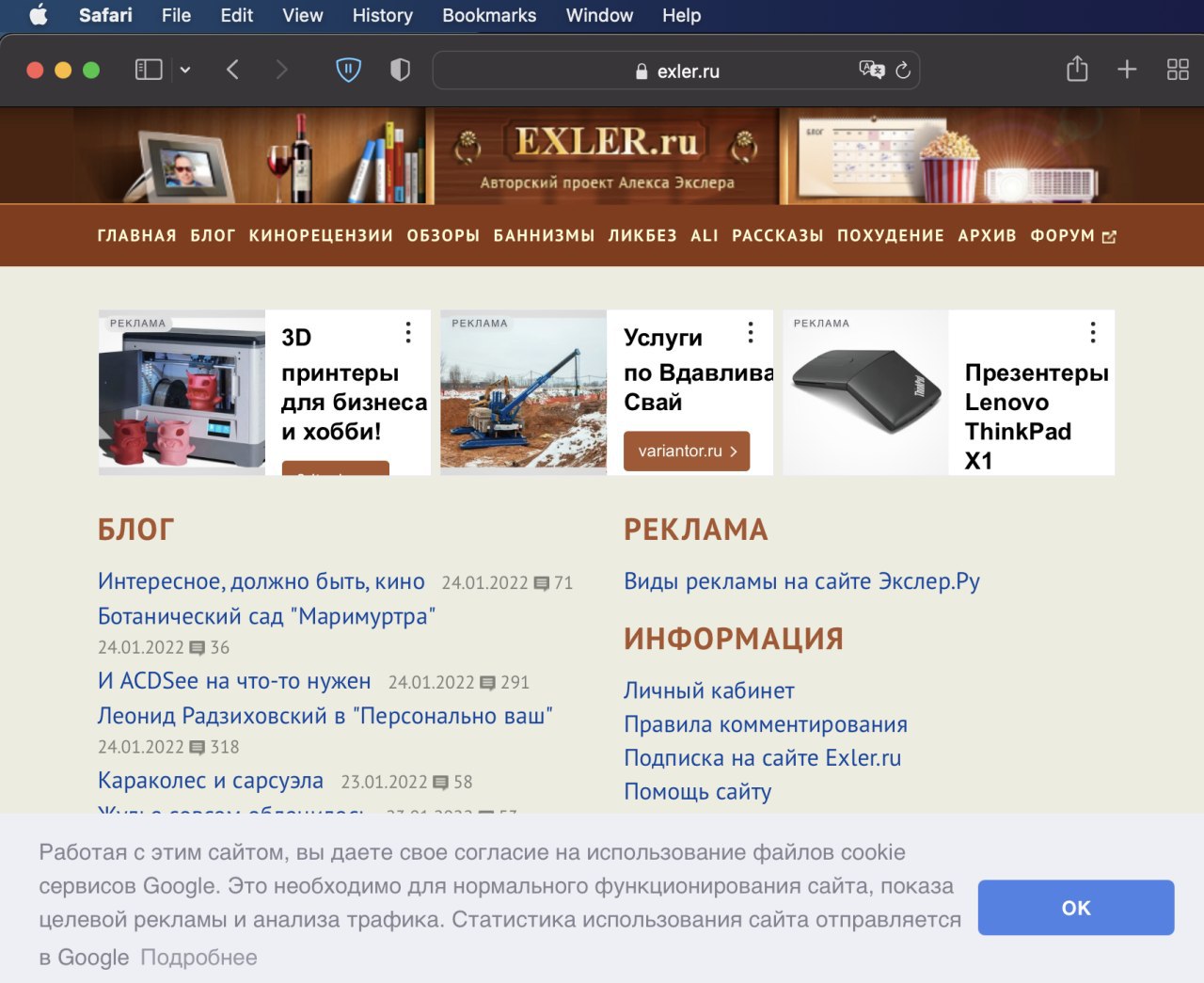Open the privacy report shield icon
This screenshot has width=1204, height=983.
click(400, 70)
